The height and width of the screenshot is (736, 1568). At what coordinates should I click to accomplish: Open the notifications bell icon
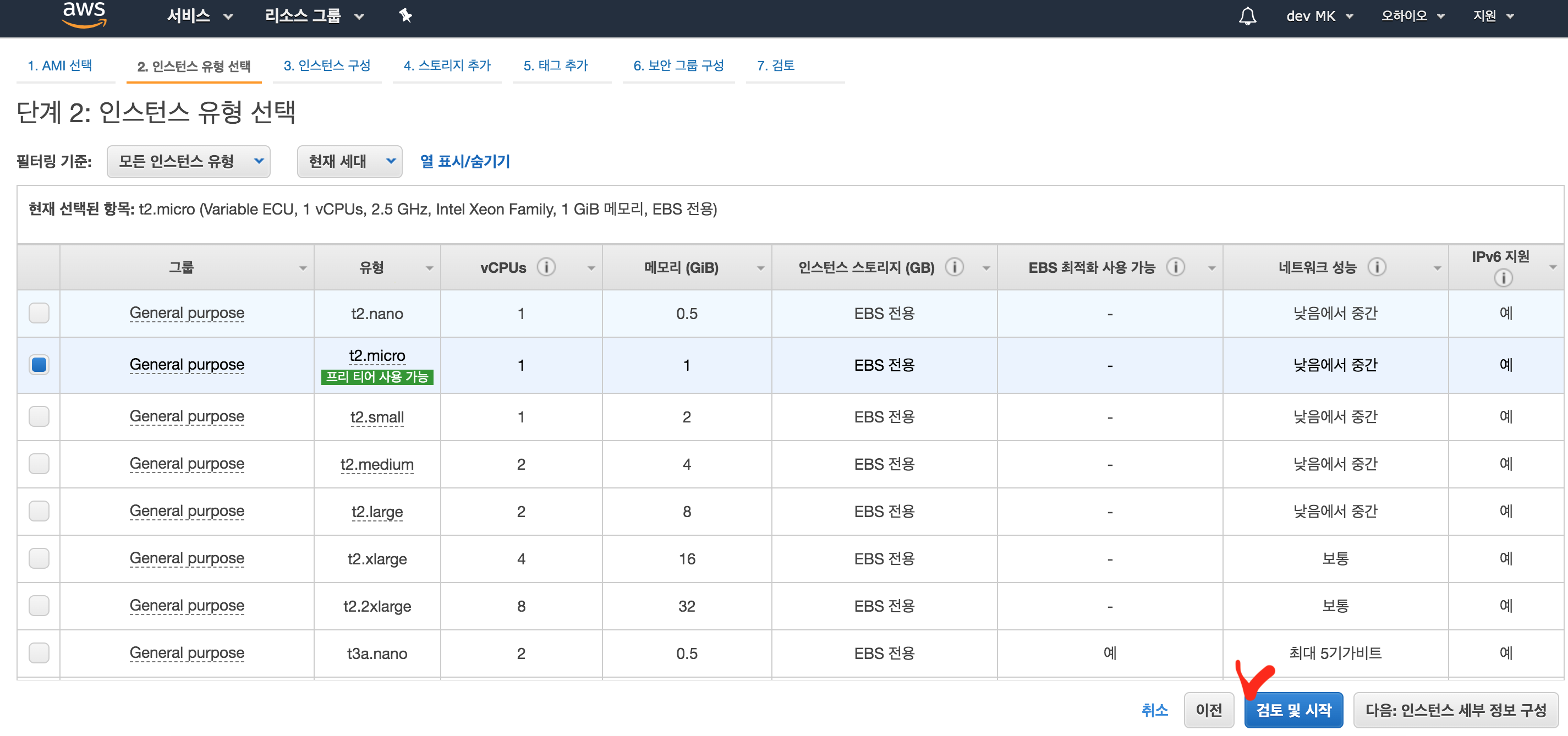1247,16
